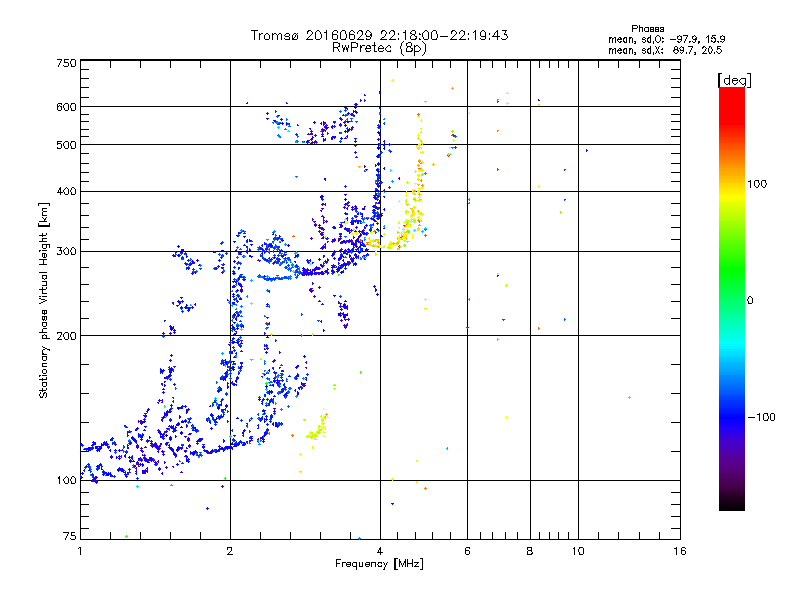
Task: Click the black bottom of the colorbar
Action: point(732,503)
